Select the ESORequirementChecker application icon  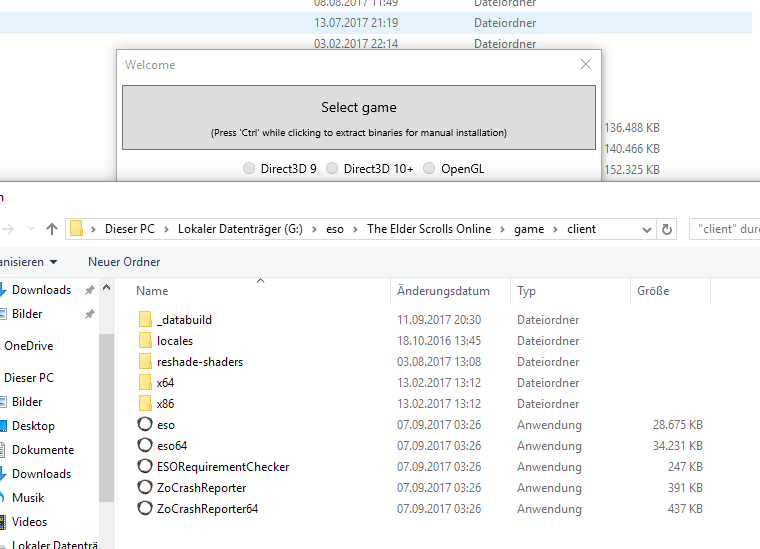click(145, 467)
